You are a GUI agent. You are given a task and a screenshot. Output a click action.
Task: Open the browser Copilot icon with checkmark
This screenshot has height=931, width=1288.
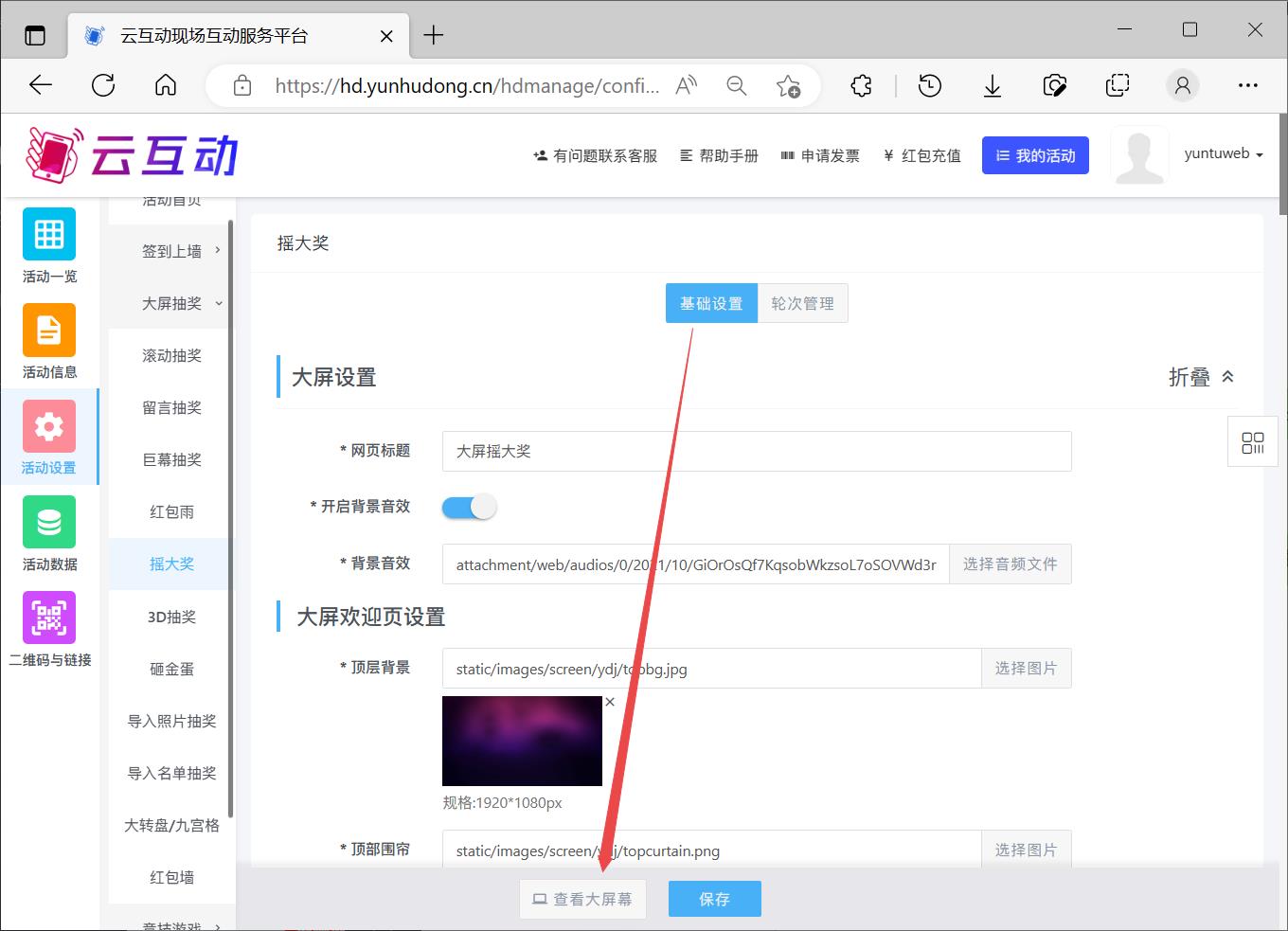pyautogui.click(x=1054, y=85)
